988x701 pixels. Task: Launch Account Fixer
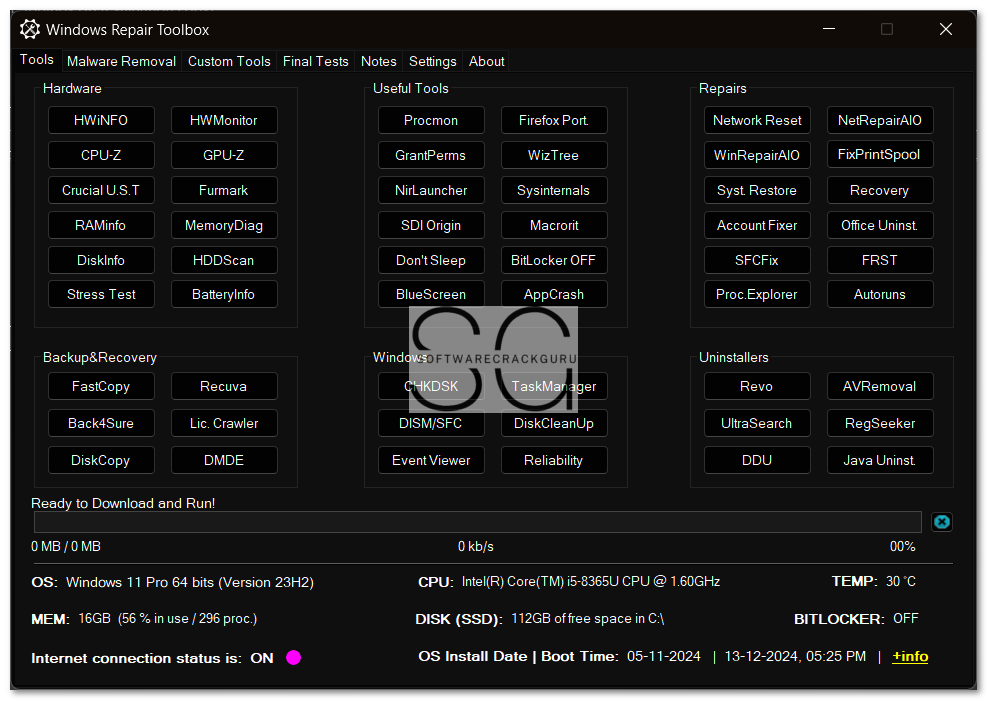tap(757, 225)
